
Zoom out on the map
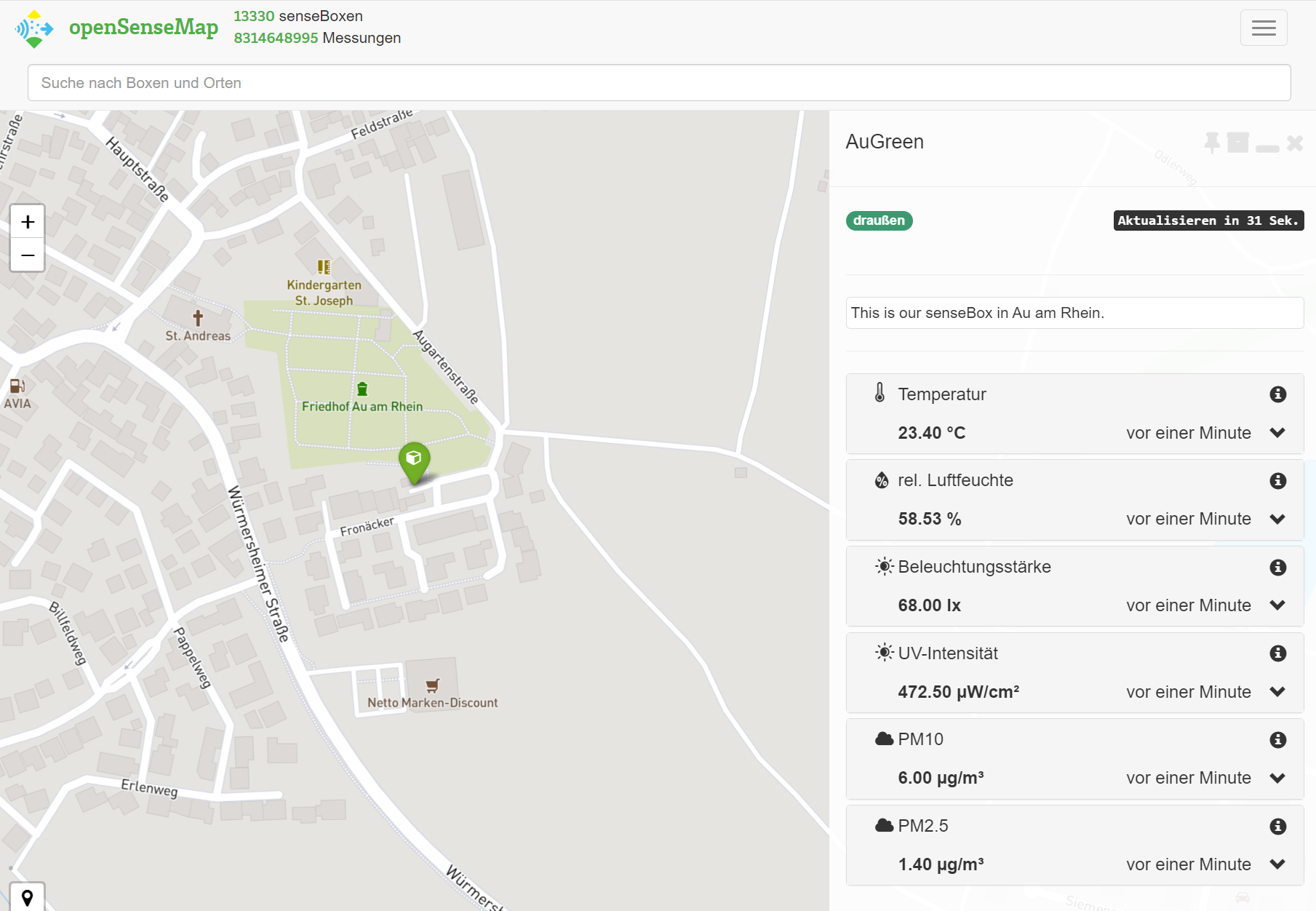28,255
